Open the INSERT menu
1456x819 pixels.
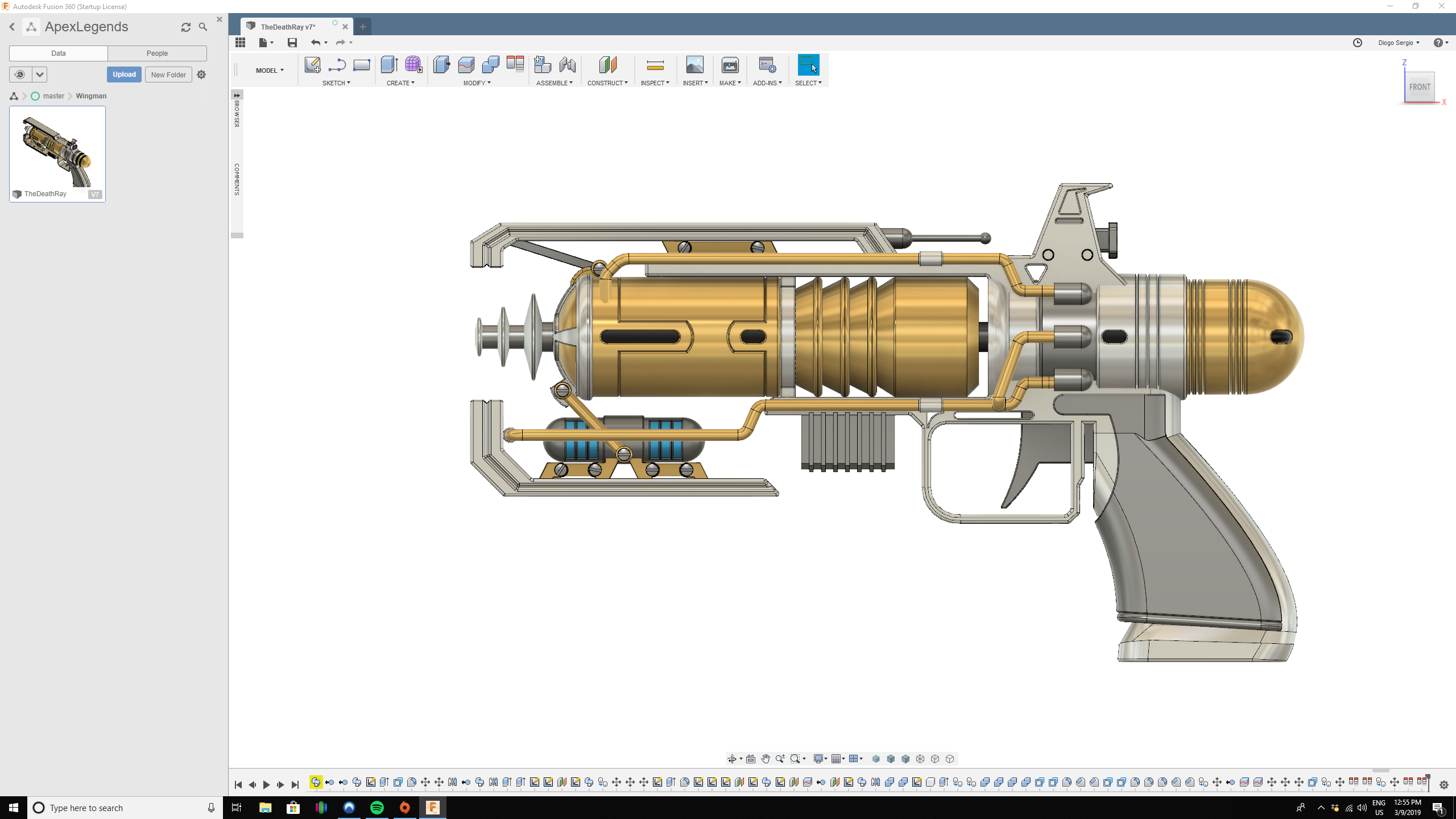click(x=695, y=83)
